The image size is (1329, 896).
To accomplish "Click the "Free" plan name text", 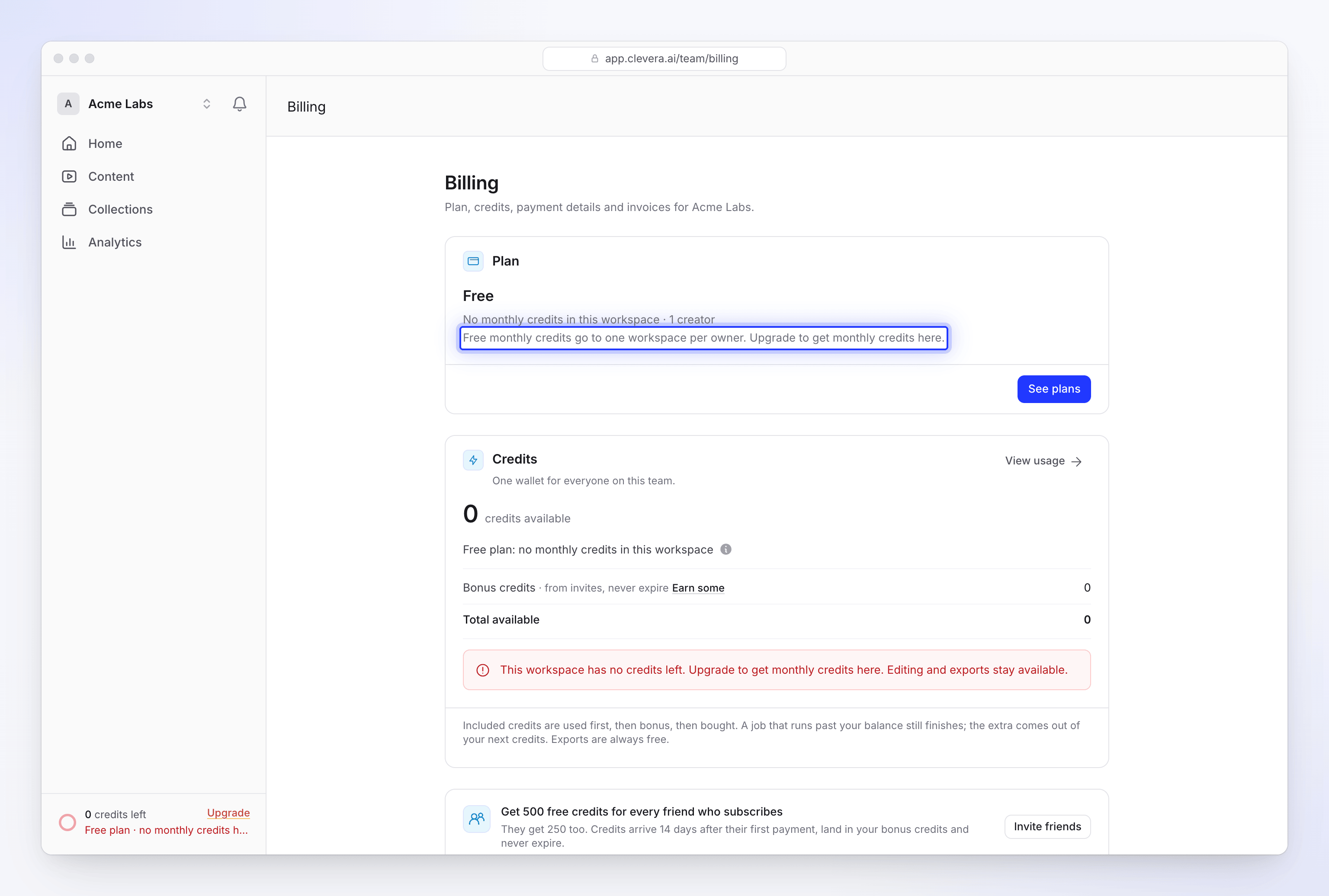I will (x=478, y=296).
